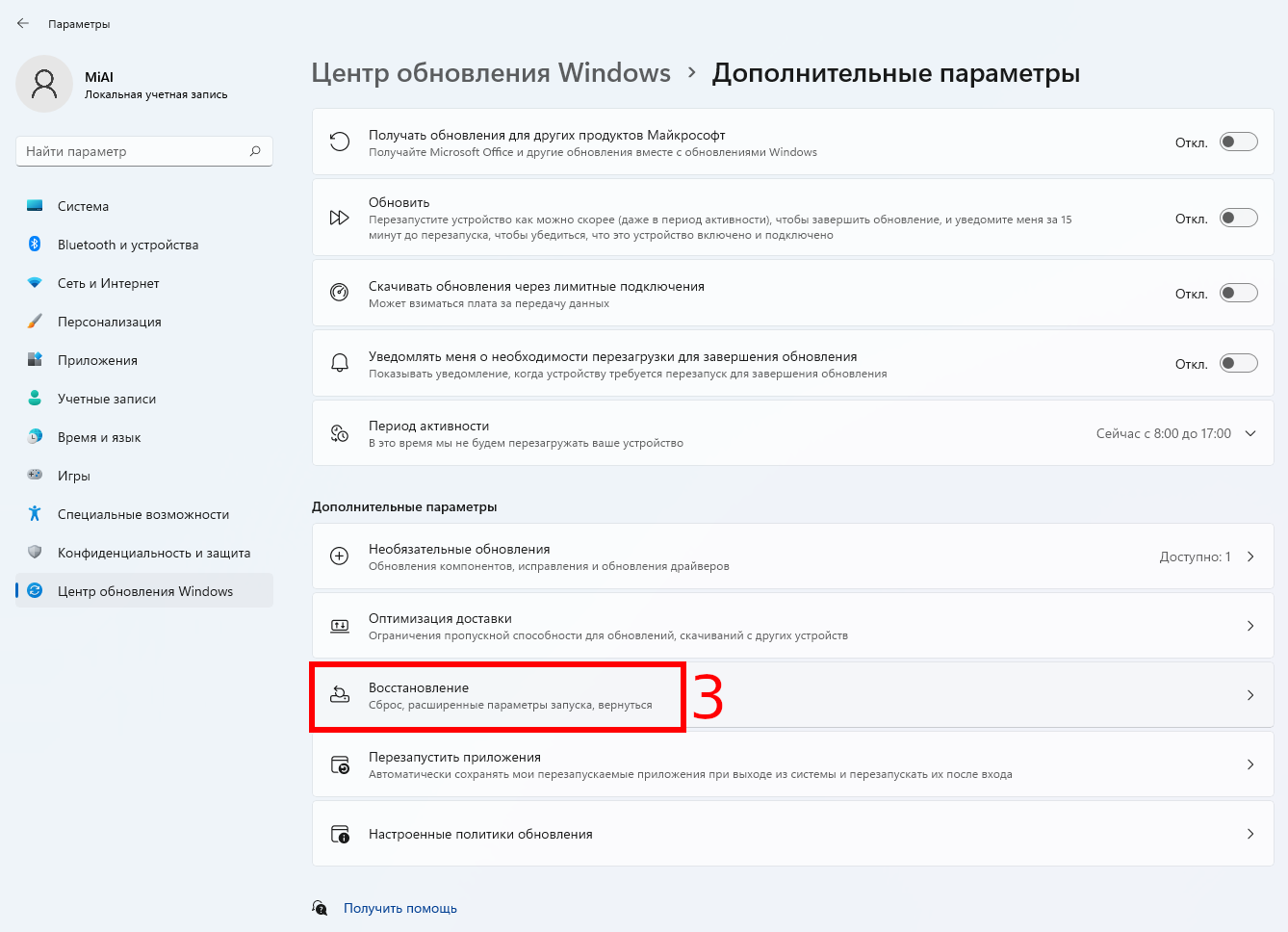Click the Найти параметр search field
The image size is (1288, 932).
pos(144,151)
